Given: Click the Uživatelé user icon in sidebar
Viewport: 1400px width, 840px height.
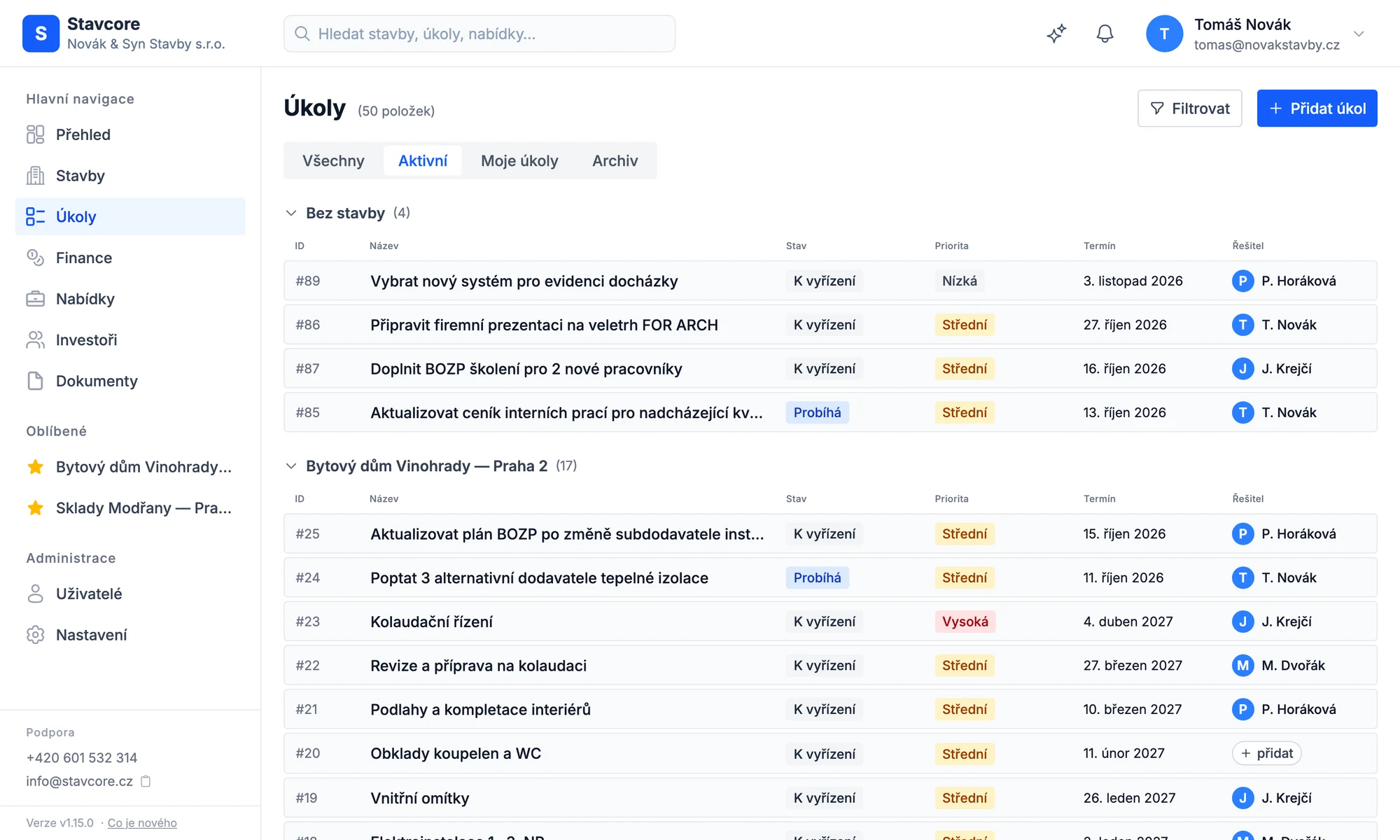Looking at the screenshot, I should pyautogui.click(x=35, y=594).
